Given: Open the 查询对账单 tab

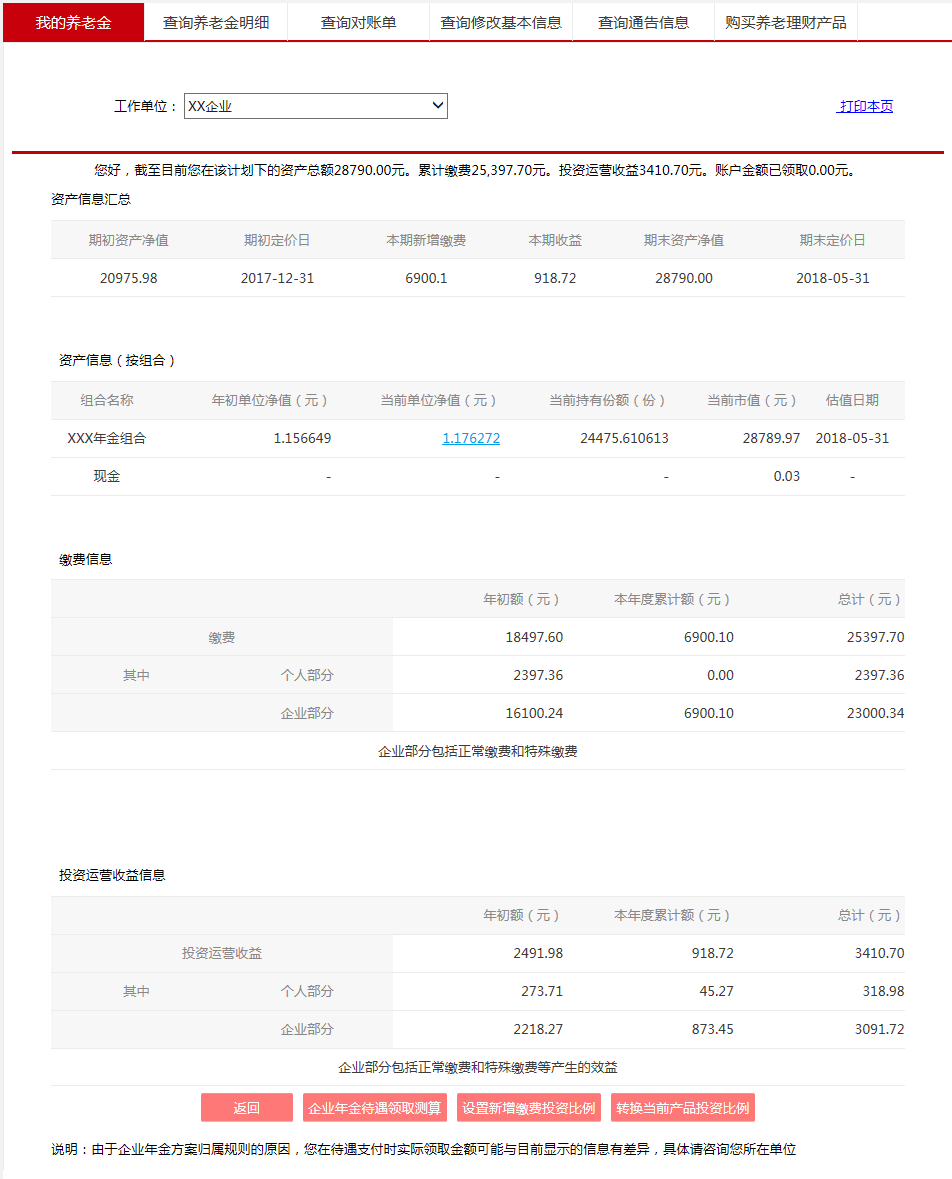Looking at the screenshot, I should click(358, 22).
